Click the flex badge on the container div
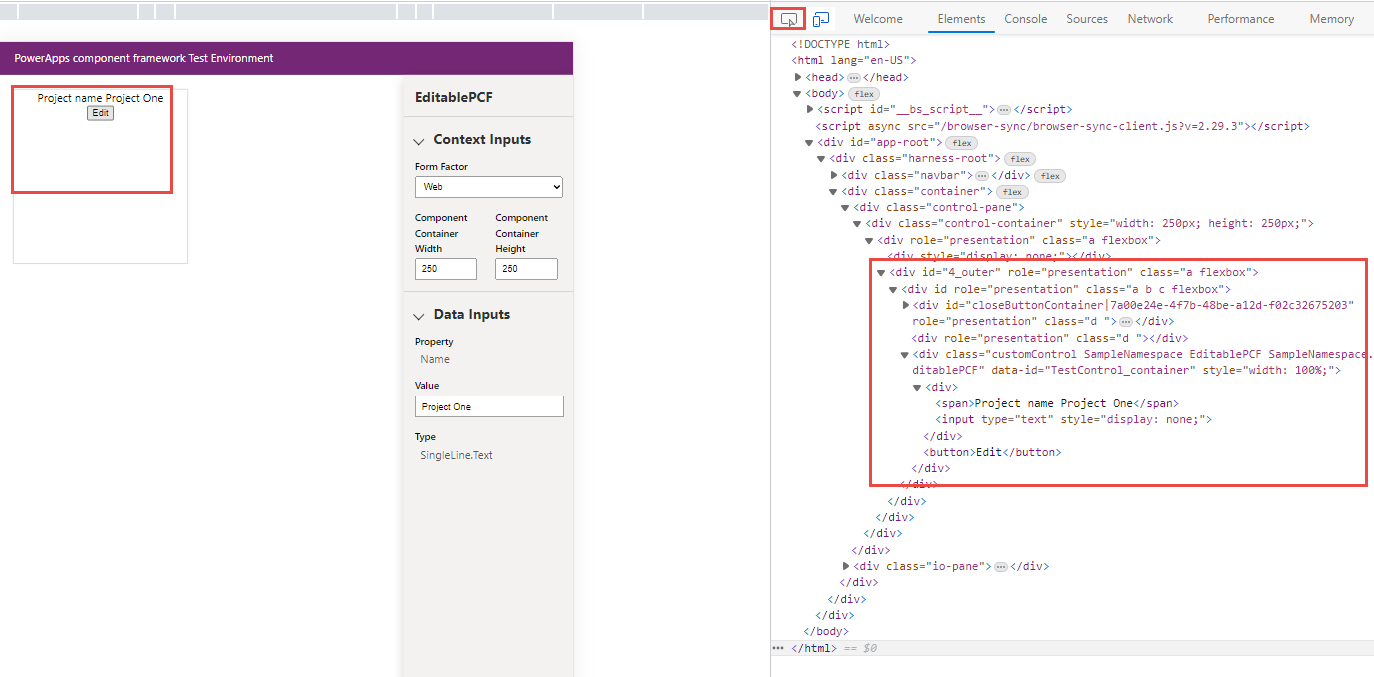The width and height of the screenshot is (1374, 677). [1011, 191]
